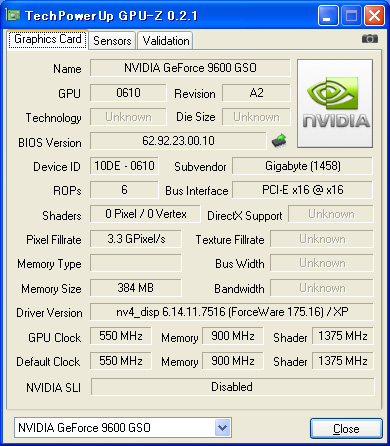390x446 pixels.
Task: Select the Graphics Card tab
Action: (47, 39)
